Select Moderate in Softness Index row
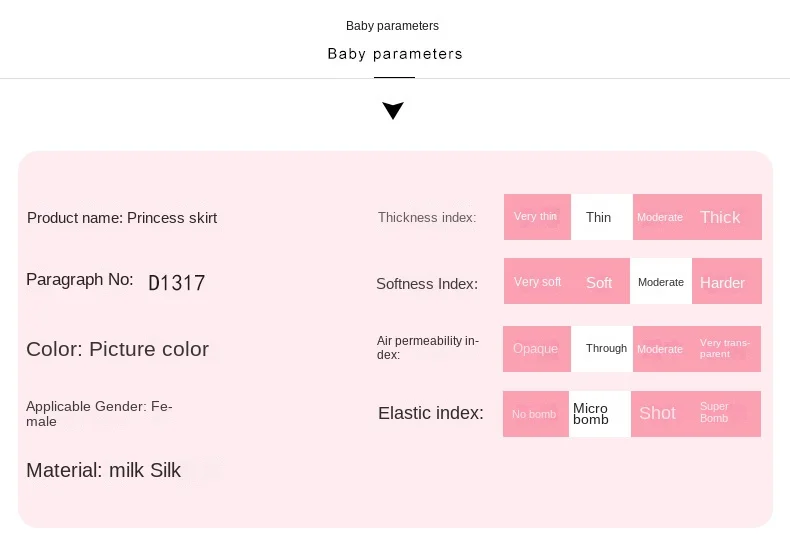Viewport: 790px width, 549px height. [x=661, y=282]
